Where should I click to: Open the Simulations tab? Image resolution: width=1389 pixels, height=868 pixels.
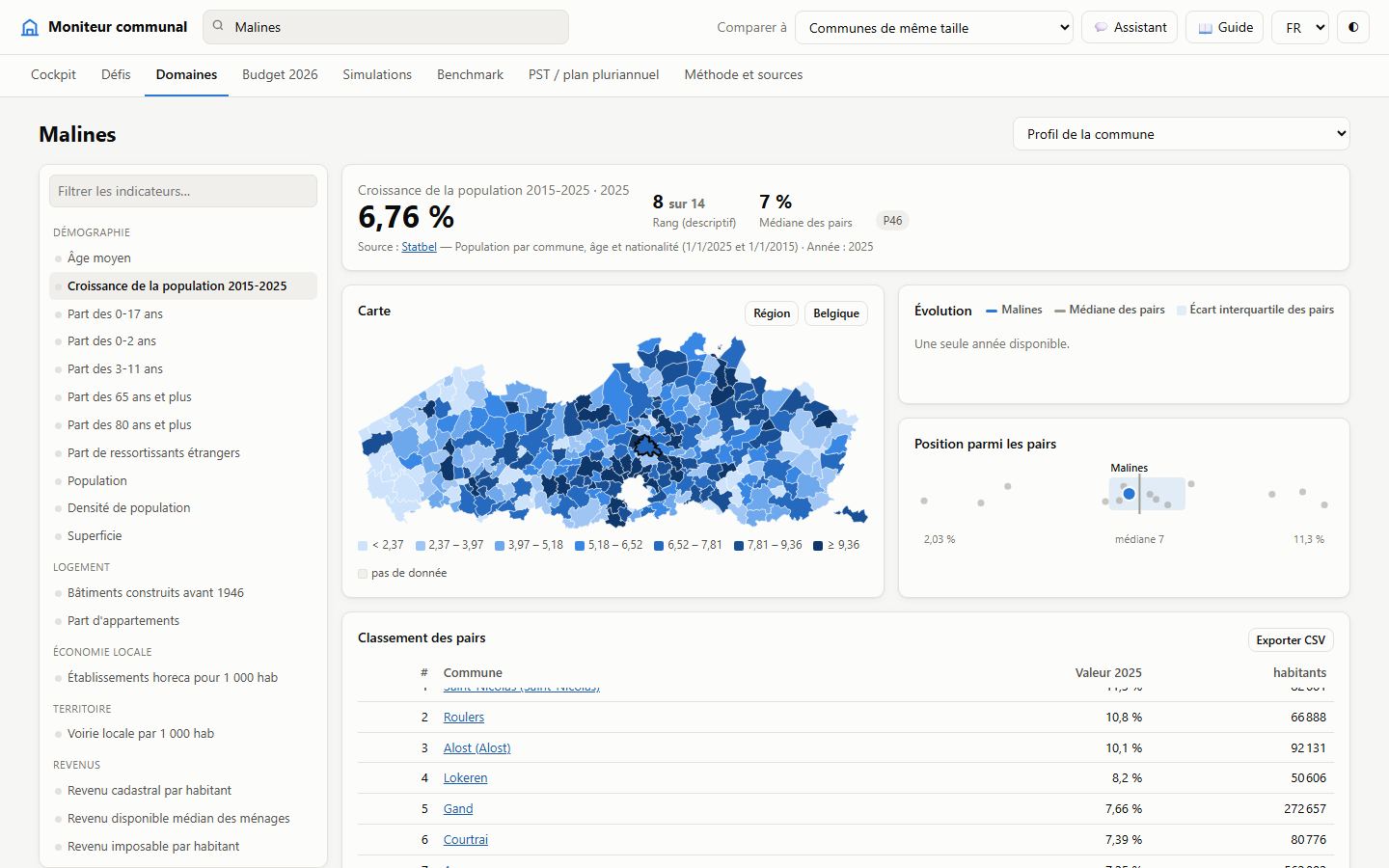377,74
